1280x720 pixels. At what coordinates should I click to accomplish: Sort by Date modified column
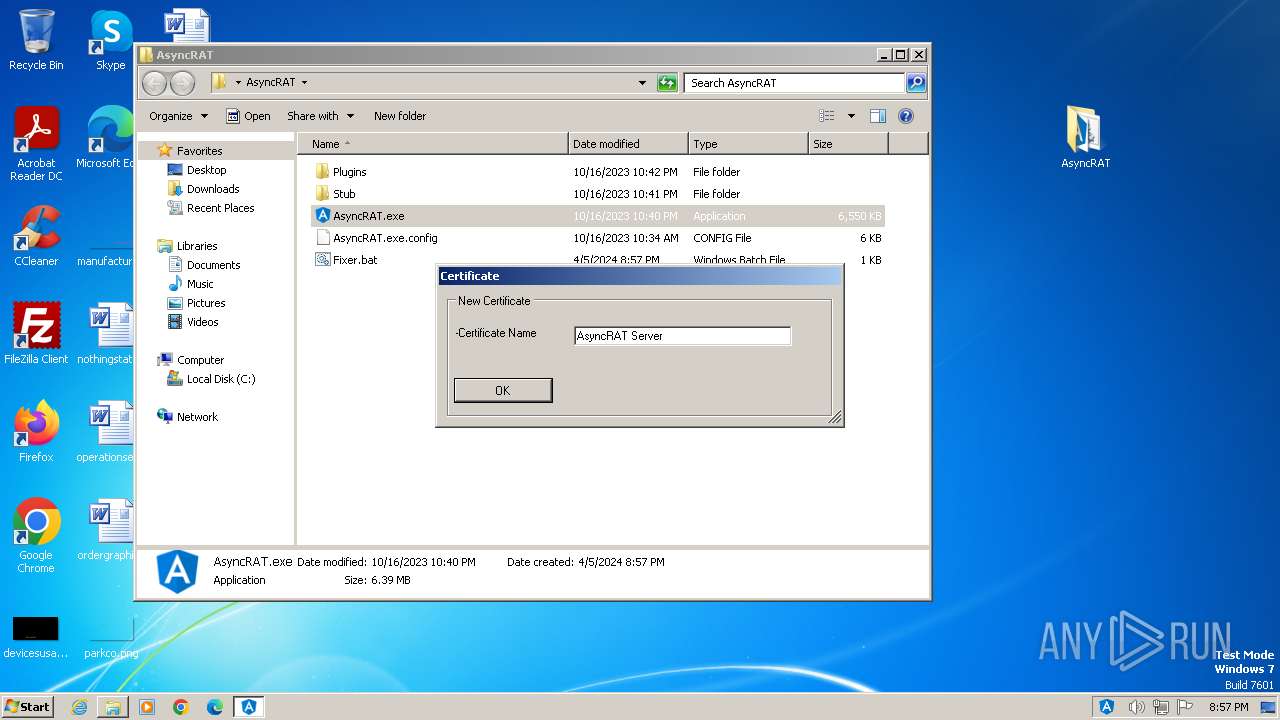tap(628, 144)
